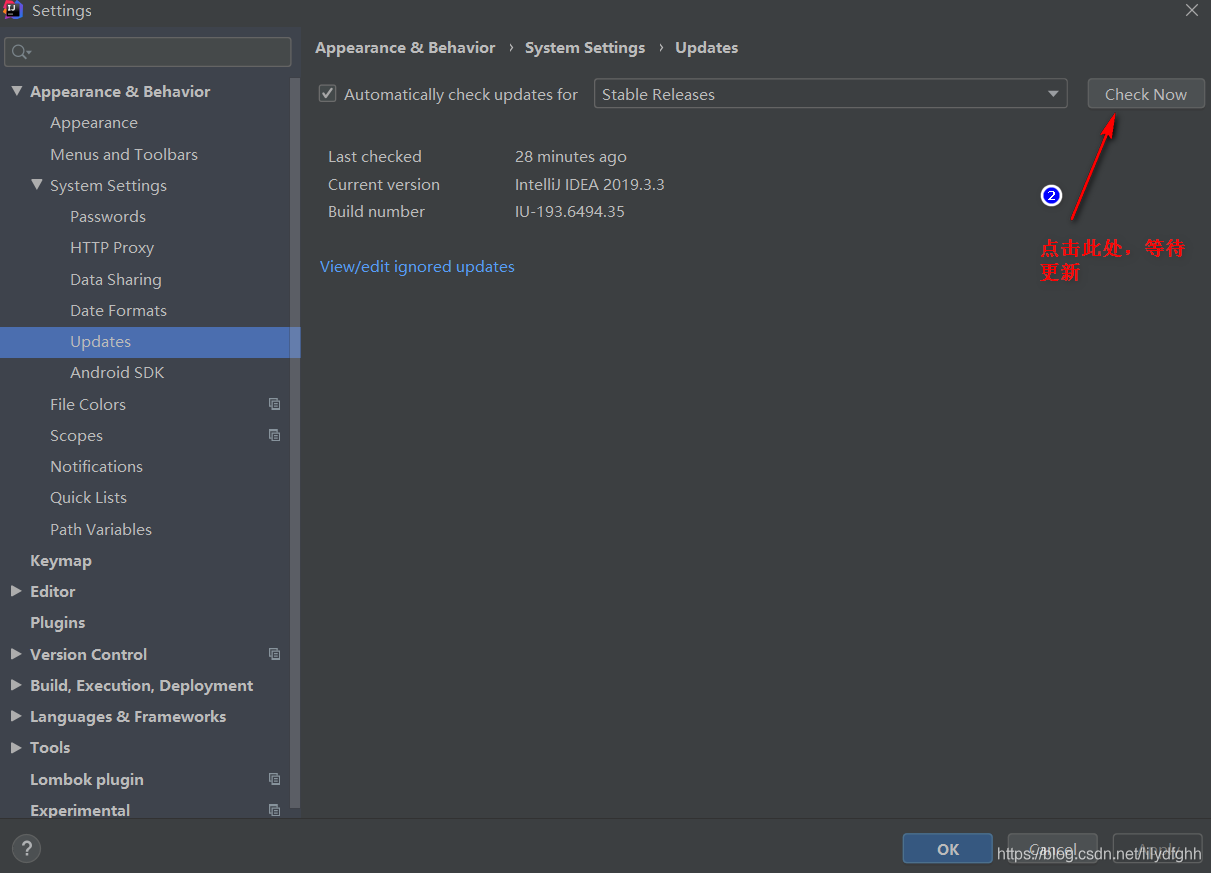Click Appearance & Behavior in breadcrumb
1211x873 pixels.
[405, 47]
